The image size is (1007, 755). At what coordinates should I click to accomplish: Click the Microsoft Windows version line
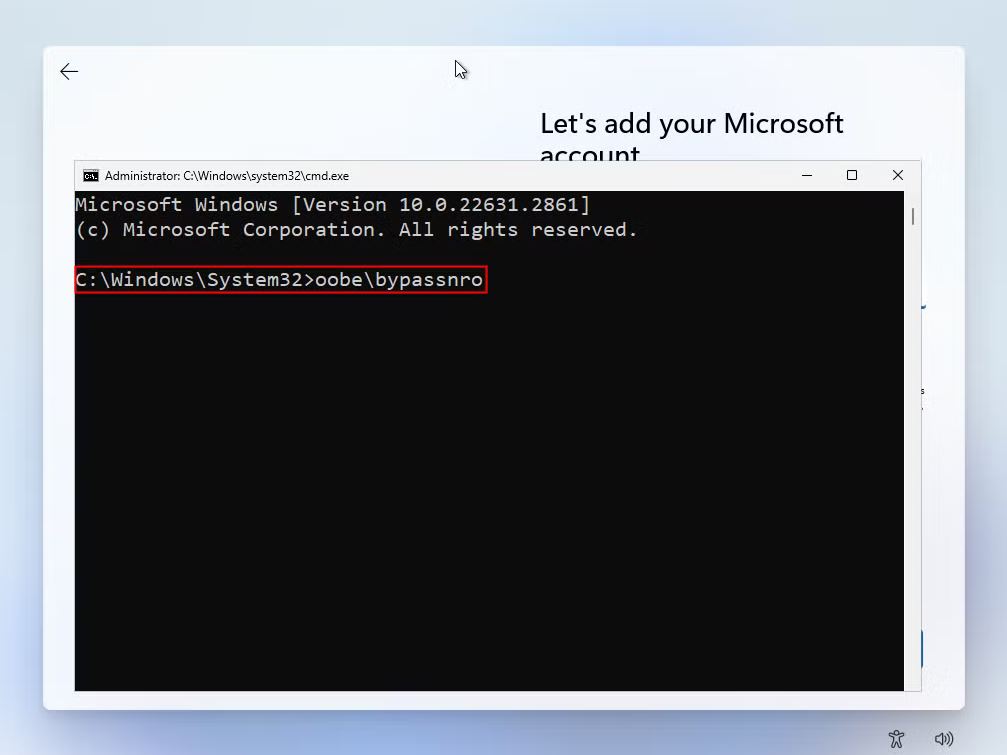332,205
